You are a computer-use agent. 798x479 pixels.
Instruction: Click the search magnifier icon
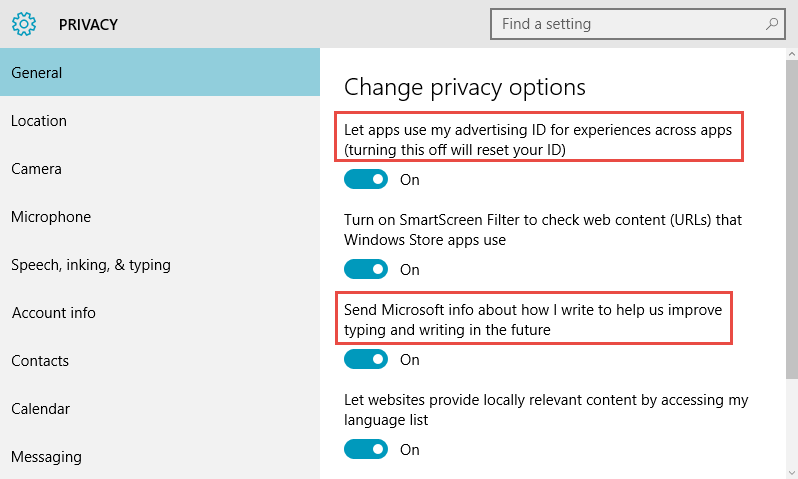[772, 23]
